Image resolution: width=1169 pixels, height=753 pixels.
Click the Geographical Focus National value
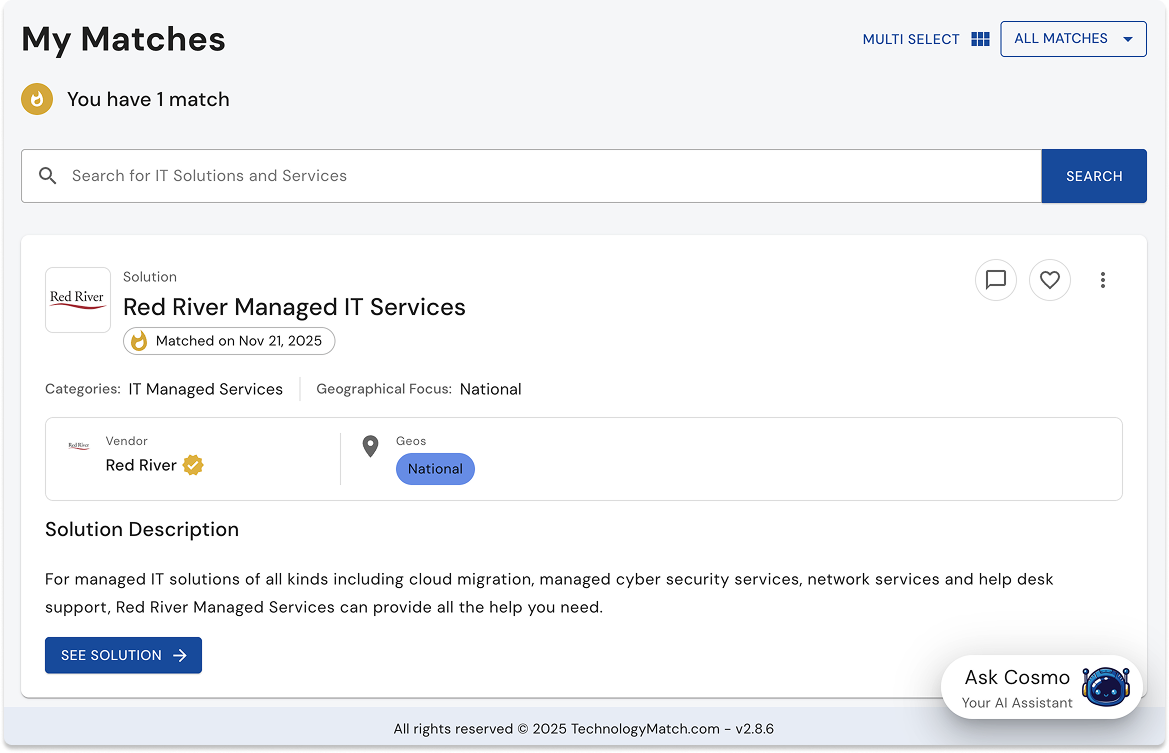tap(491, 389)
